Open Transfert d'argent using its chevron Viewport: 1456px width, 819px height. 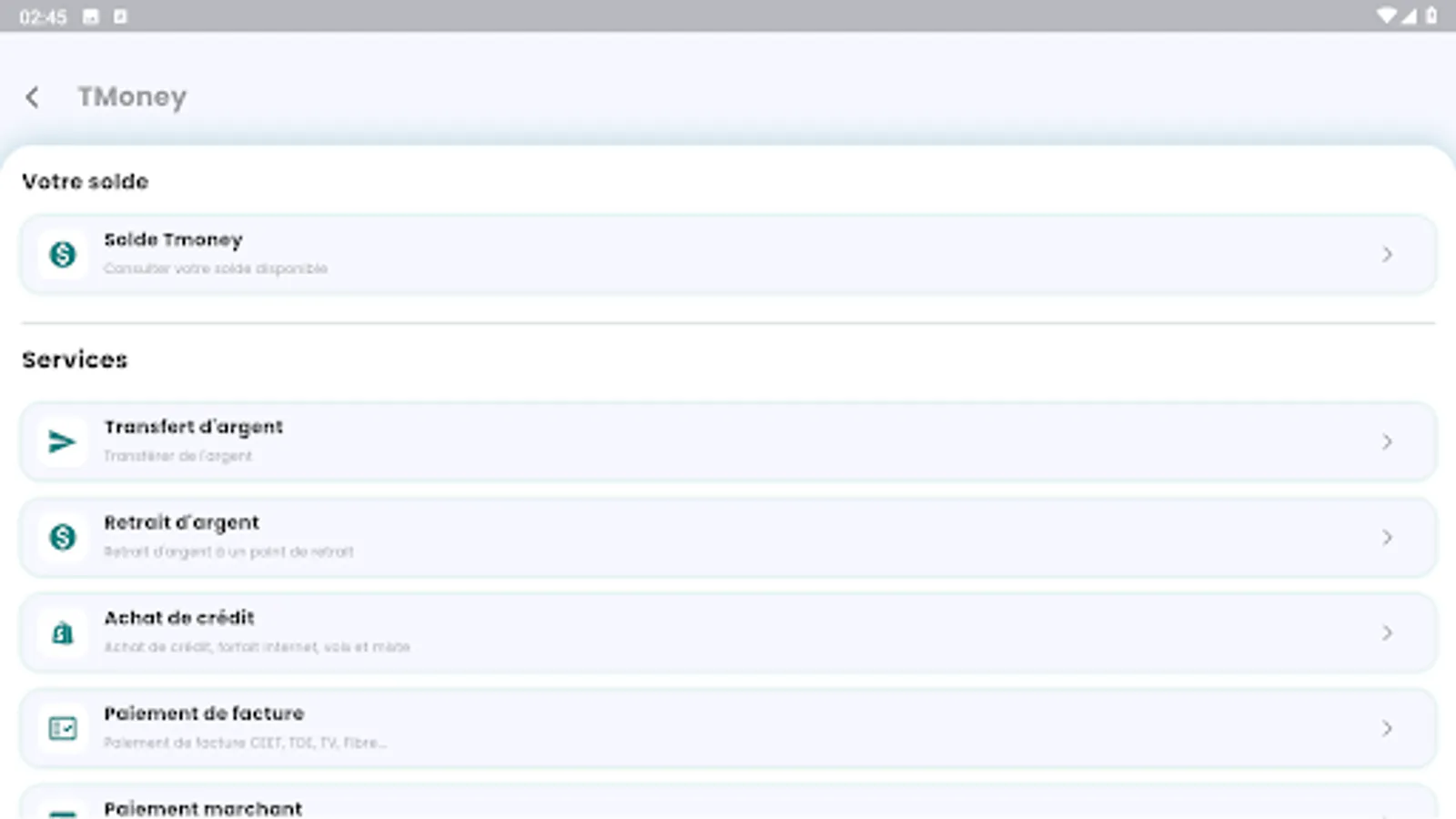(x=1387, y=442)
